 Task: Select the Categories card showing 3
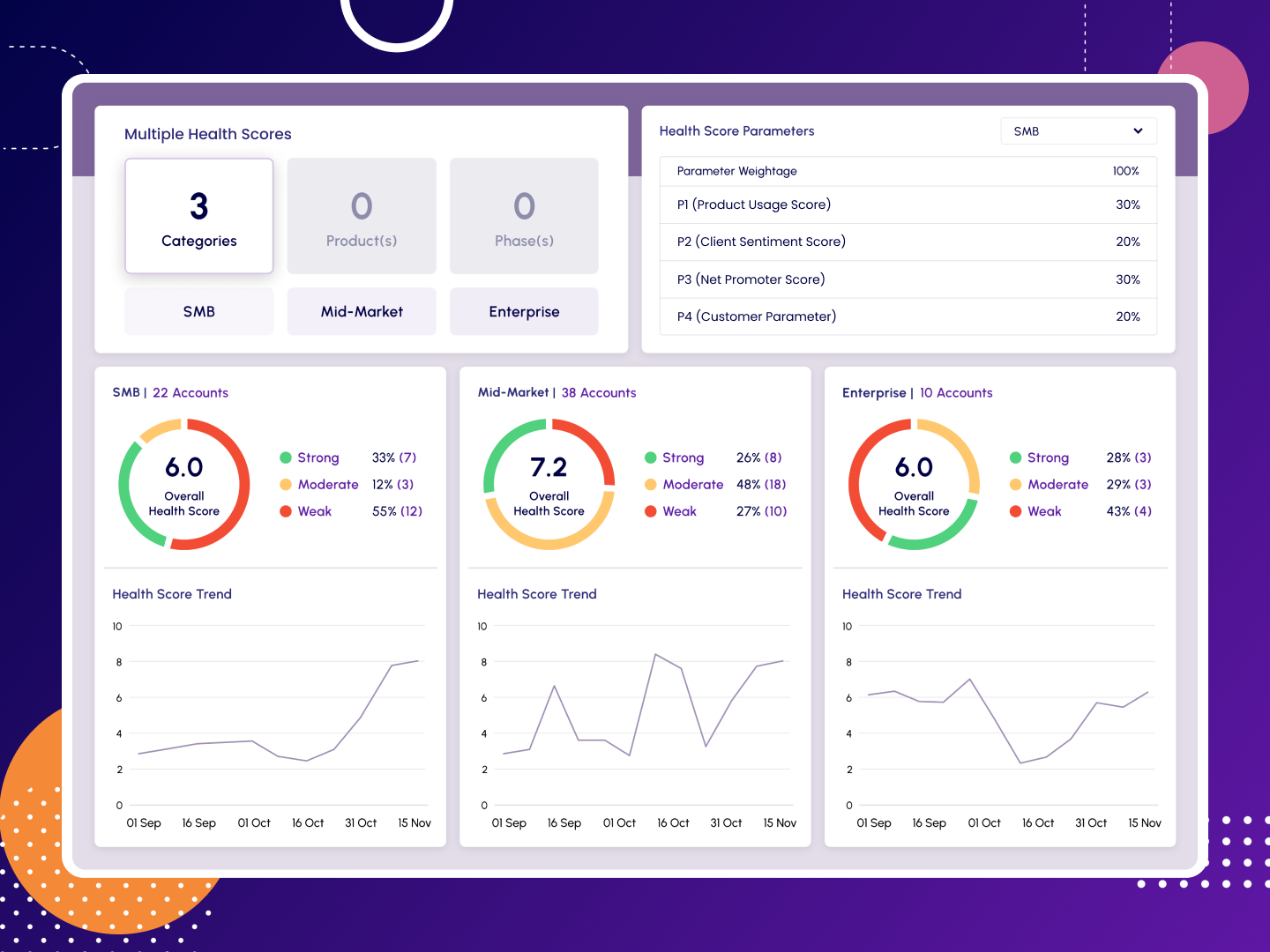point(198,215)
